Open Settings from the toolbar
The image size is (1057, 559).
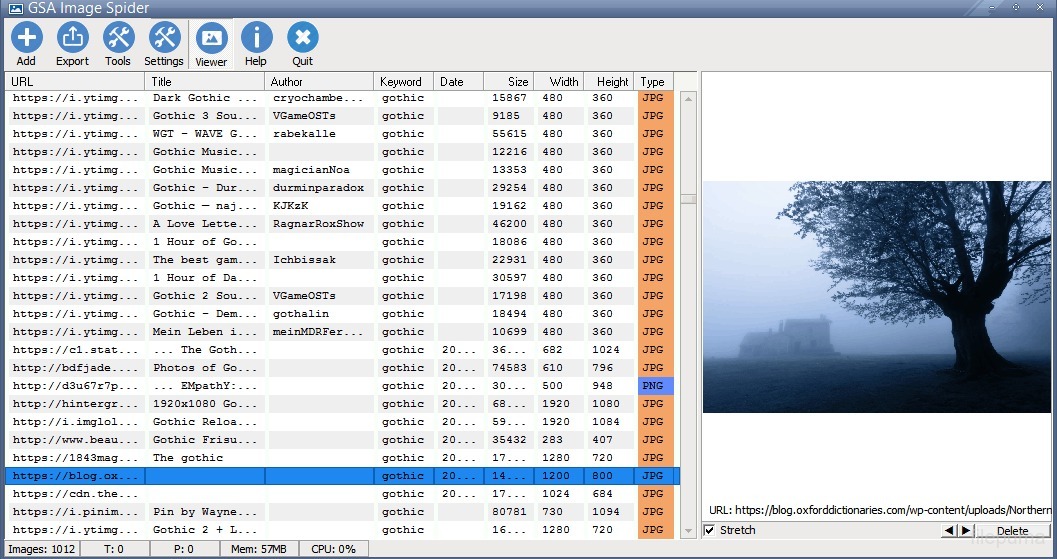click(x=164, y=45)
